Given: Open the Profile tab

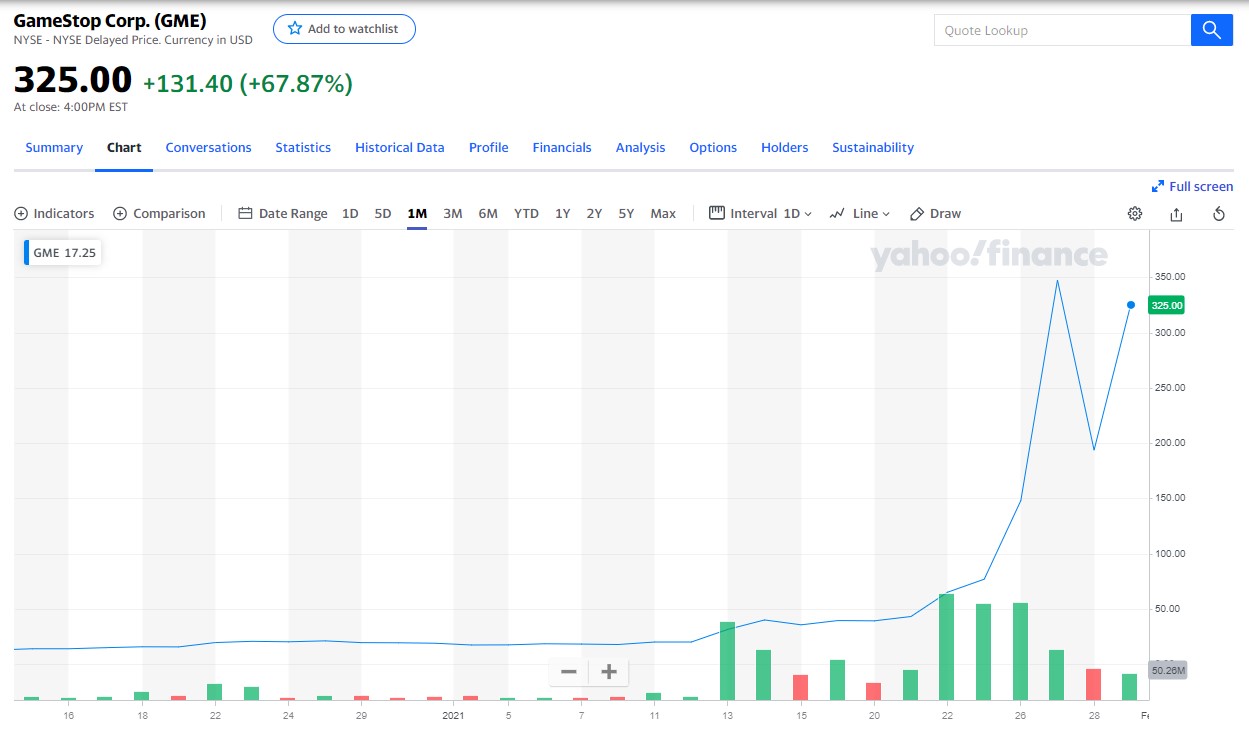Looking at the screenshot, I should [489, 147].
